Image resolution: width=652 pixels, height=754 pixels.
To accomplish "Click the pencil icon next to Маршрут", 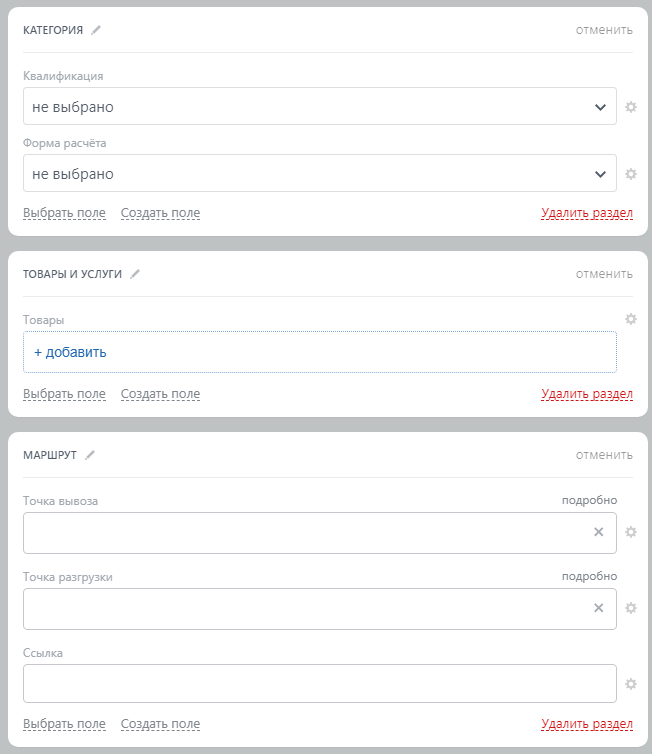I will 90,455.
